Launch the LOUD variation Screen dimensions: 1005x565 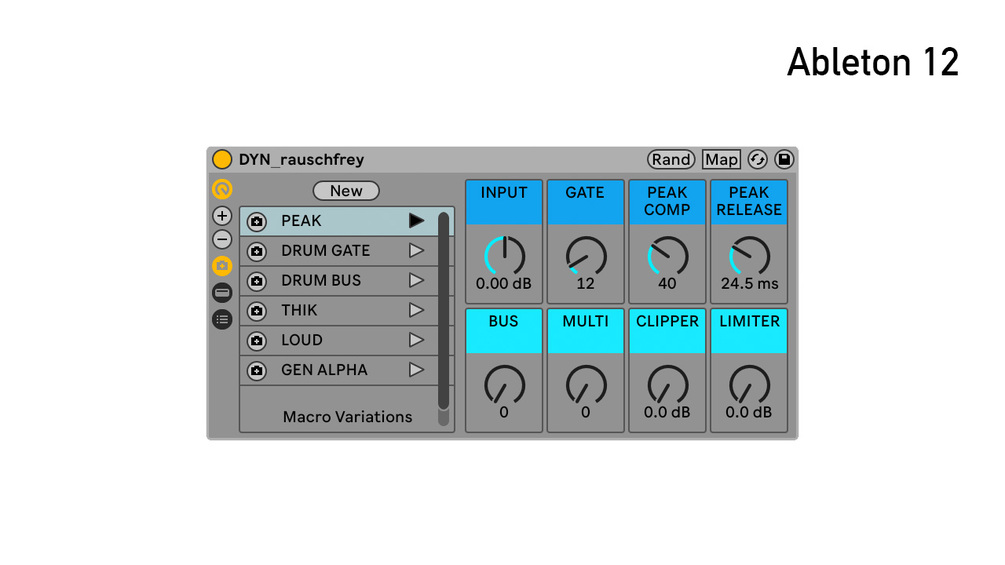417,340
